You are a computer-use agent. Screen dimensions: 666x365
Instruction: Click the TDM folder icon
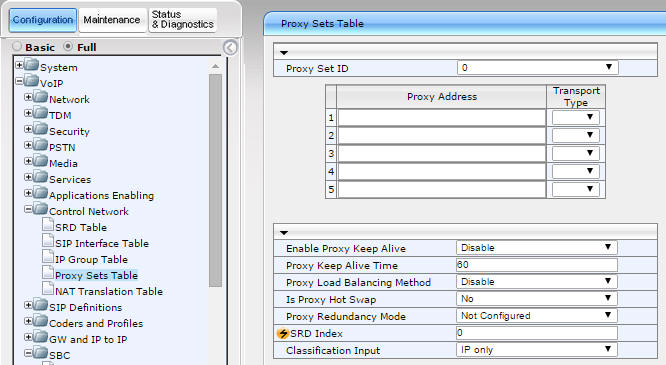pyautogui.click(x=40, y=113)
